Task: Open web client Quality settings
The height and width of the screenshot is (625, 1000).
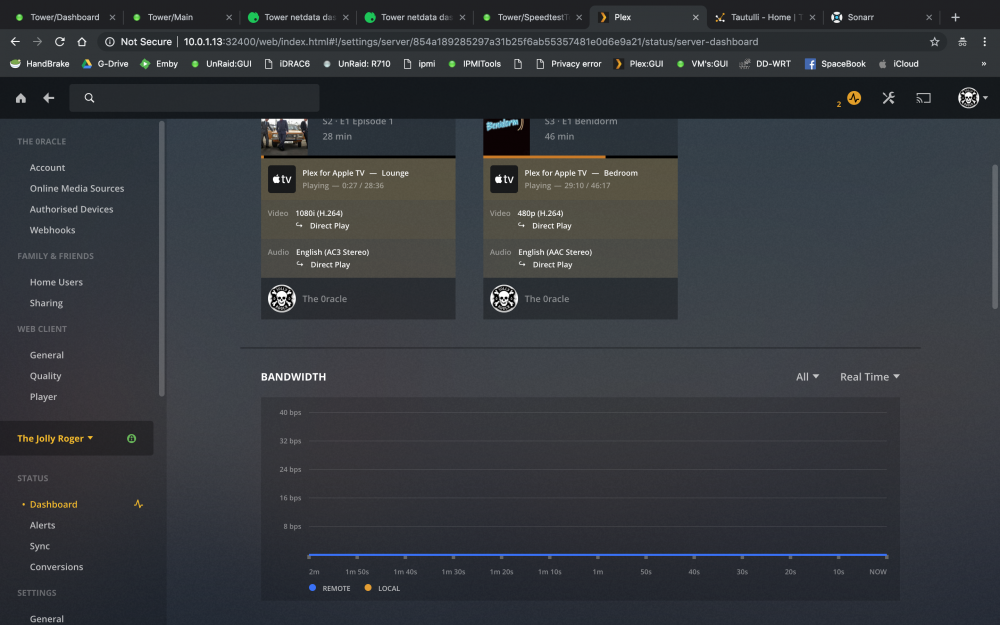Action: (45, 376)
